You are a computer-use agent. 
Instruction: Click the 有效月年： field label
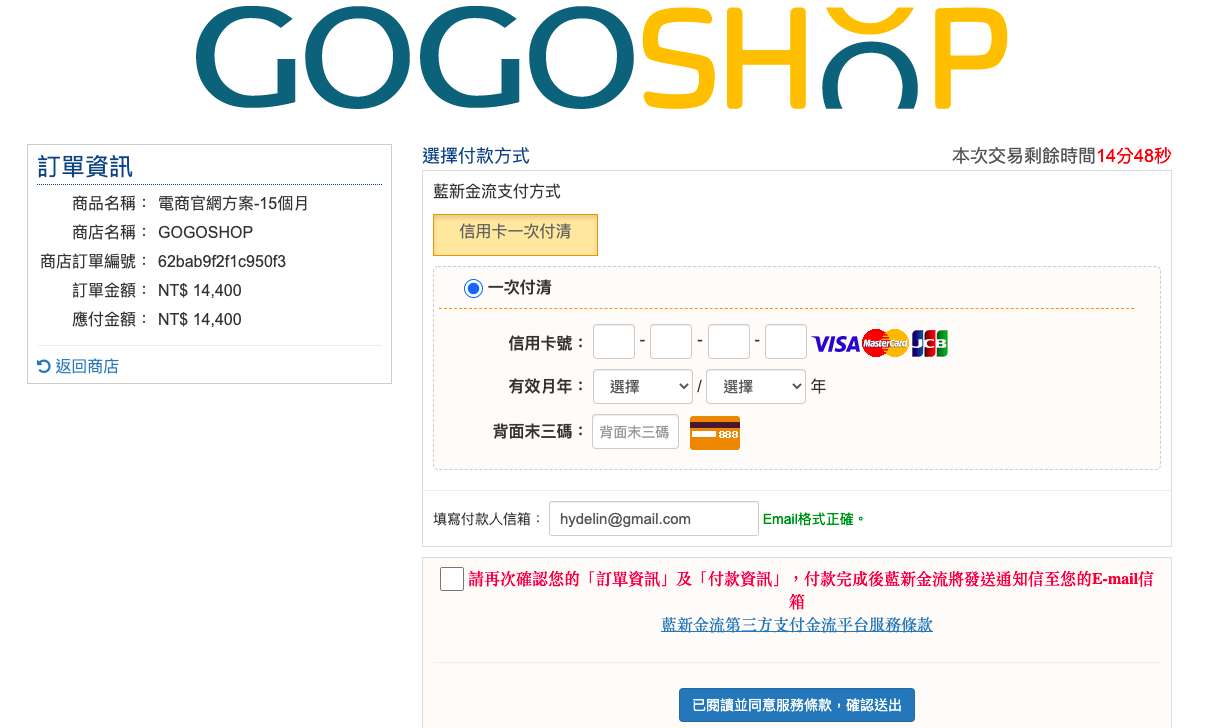[x=547, y=387]
